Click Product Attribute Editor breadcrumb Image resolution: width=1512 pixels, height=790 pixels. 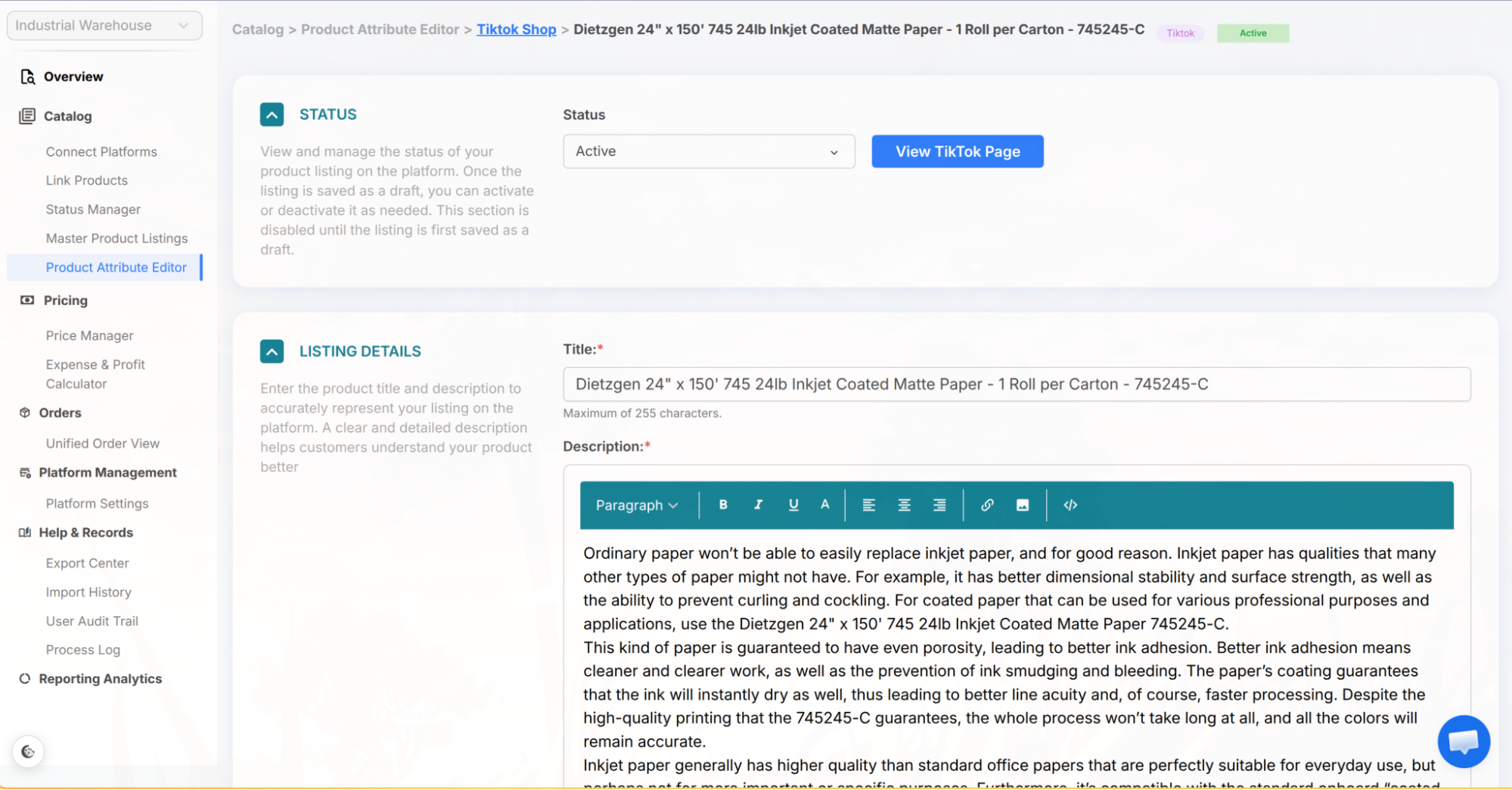[380, 30]
